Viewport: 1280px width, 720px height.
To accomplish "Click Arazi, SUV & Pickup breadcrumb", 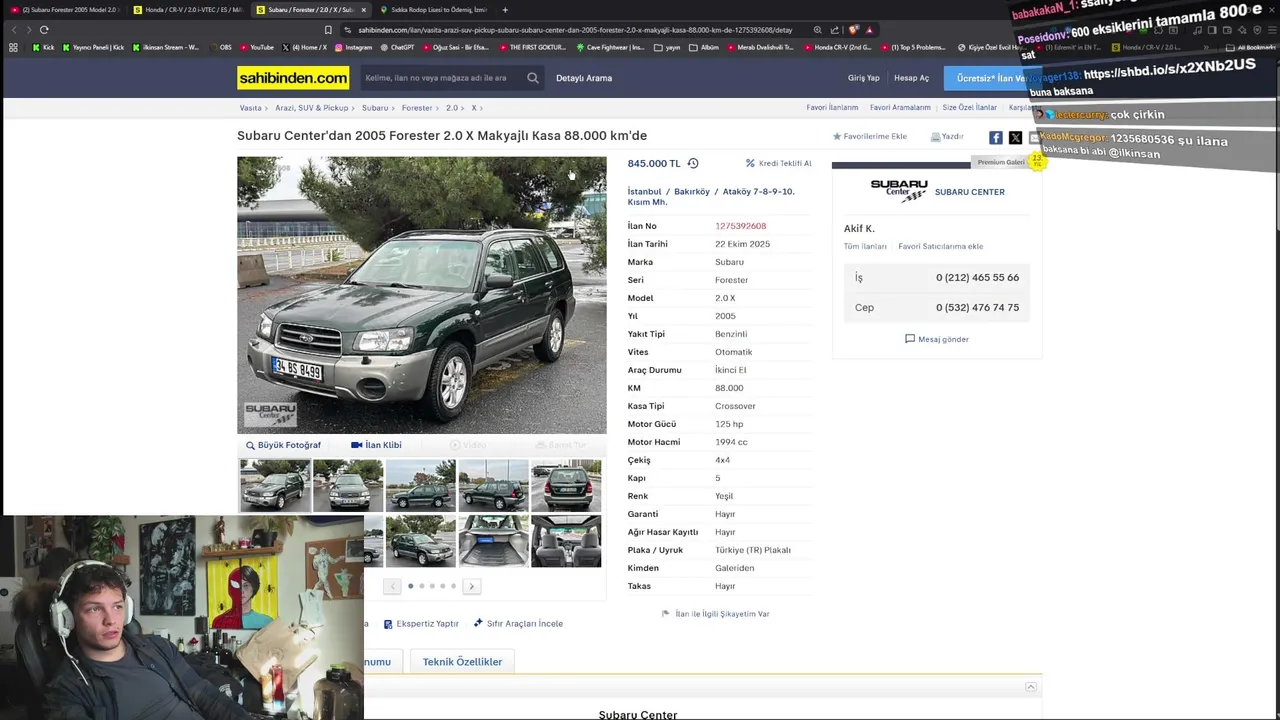I will [x=312, y=108].
